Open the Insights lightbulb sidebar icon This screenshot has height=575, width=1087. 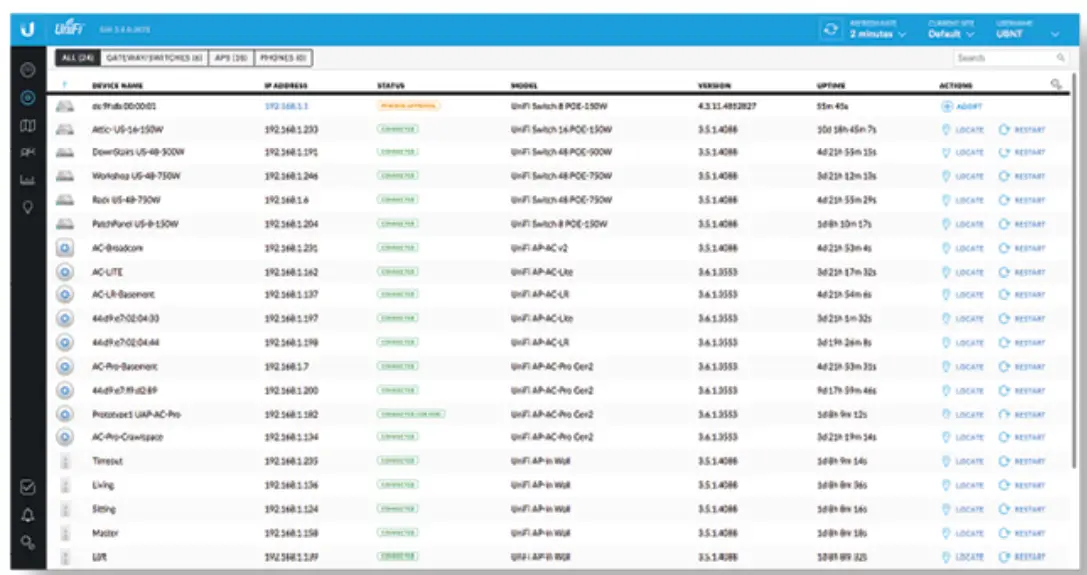pos(28,207)
